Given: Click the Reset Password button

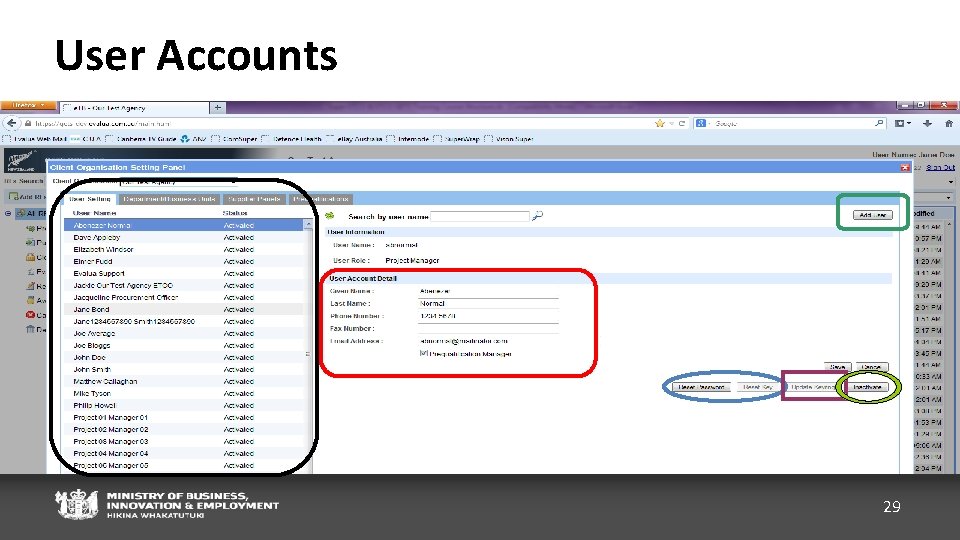Looking at the screenshot, I should [702, 387].
